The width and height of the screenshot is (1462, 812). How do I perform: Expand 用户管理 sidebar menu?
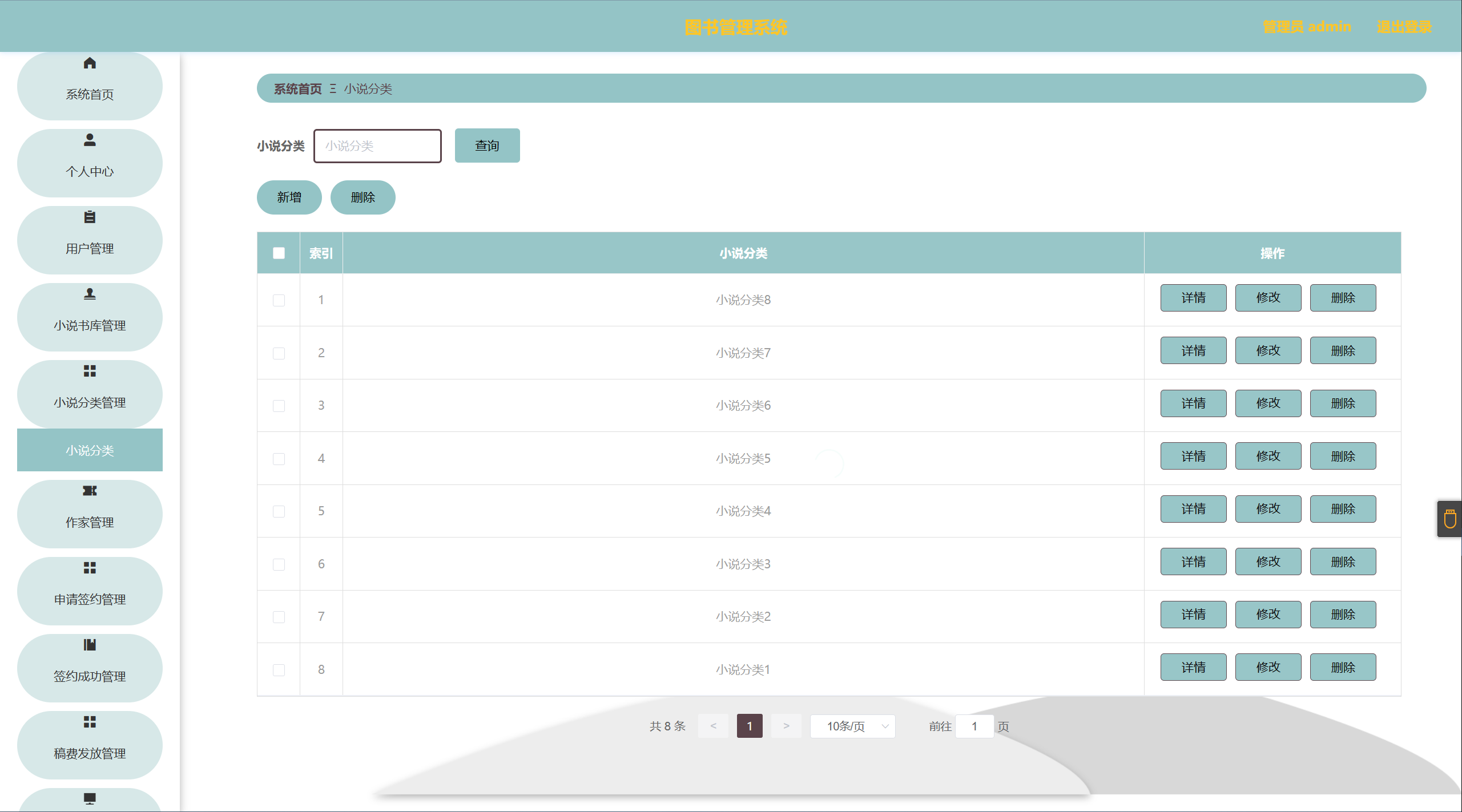click(90, 240)
